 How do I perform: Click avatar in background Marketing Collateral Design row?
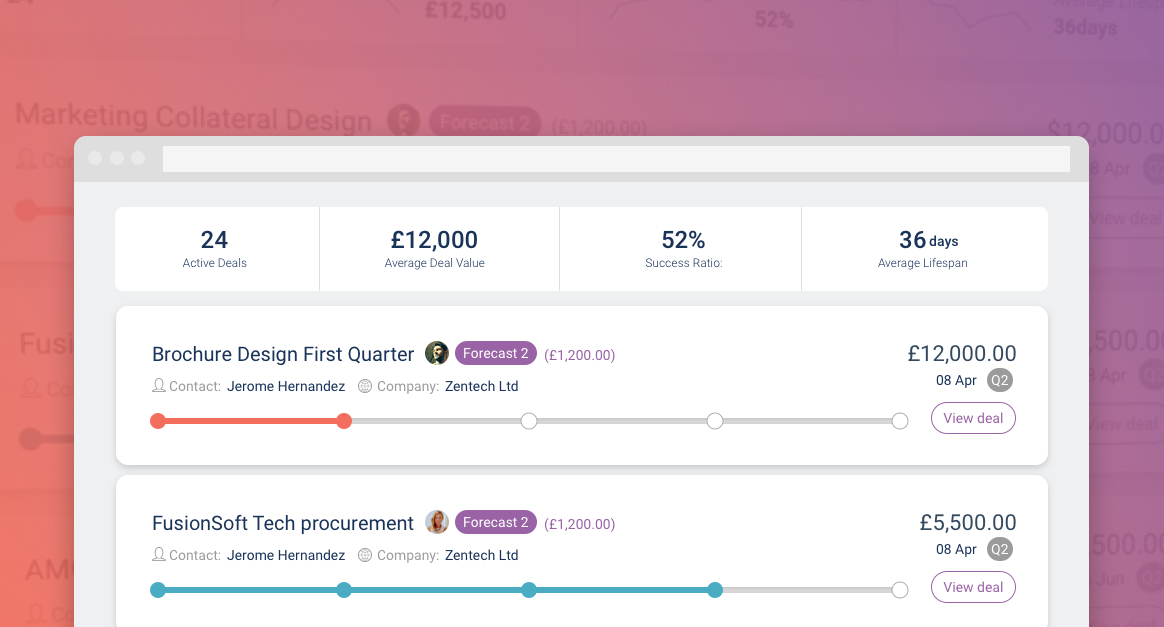point(404,120)
